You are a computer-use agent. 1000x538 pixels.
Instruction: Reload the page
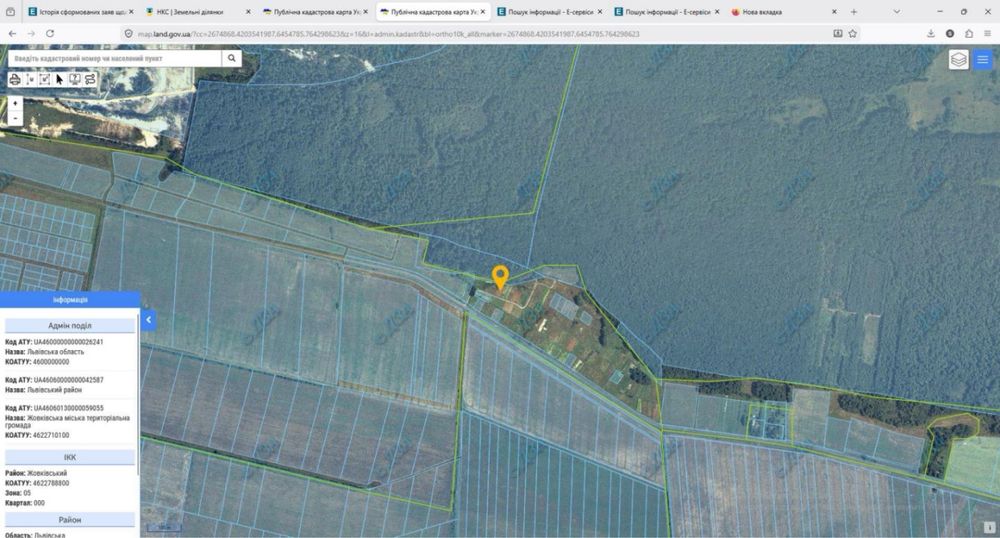[50, 33]
